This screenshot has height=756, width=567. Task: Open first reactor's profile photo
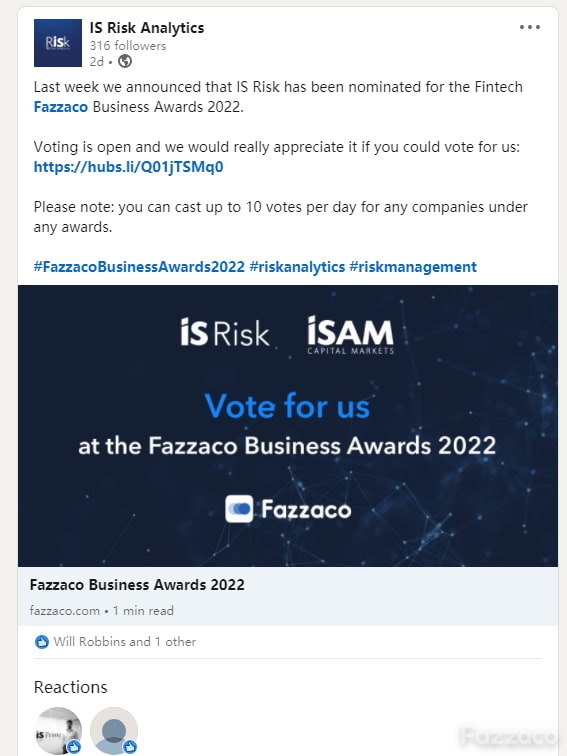click(58, 730)
